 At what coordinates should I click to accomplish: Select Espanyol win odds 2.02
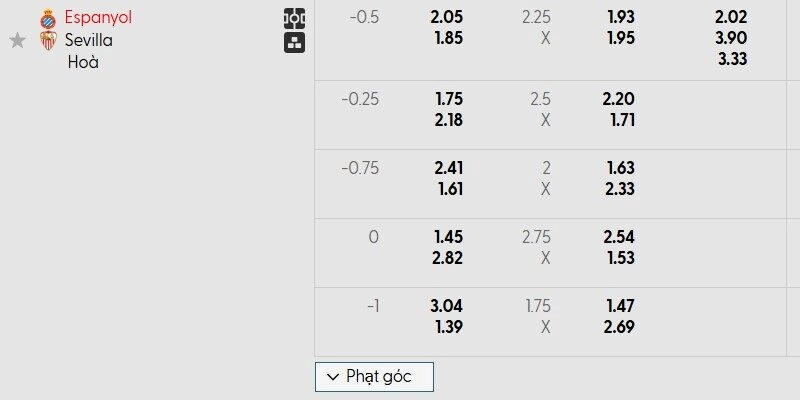(732, 18)
